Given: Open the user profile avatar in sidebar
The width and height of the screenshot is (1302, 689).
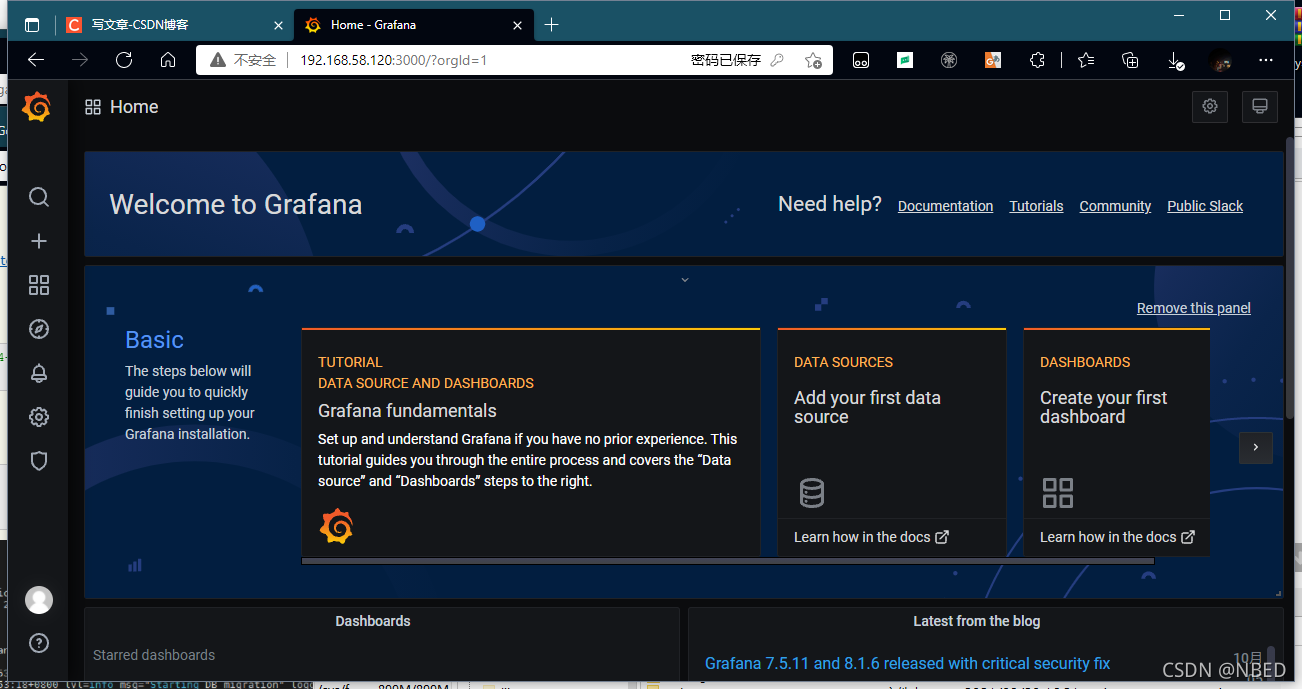Looking at the screenshot, I should click(39, 599).
